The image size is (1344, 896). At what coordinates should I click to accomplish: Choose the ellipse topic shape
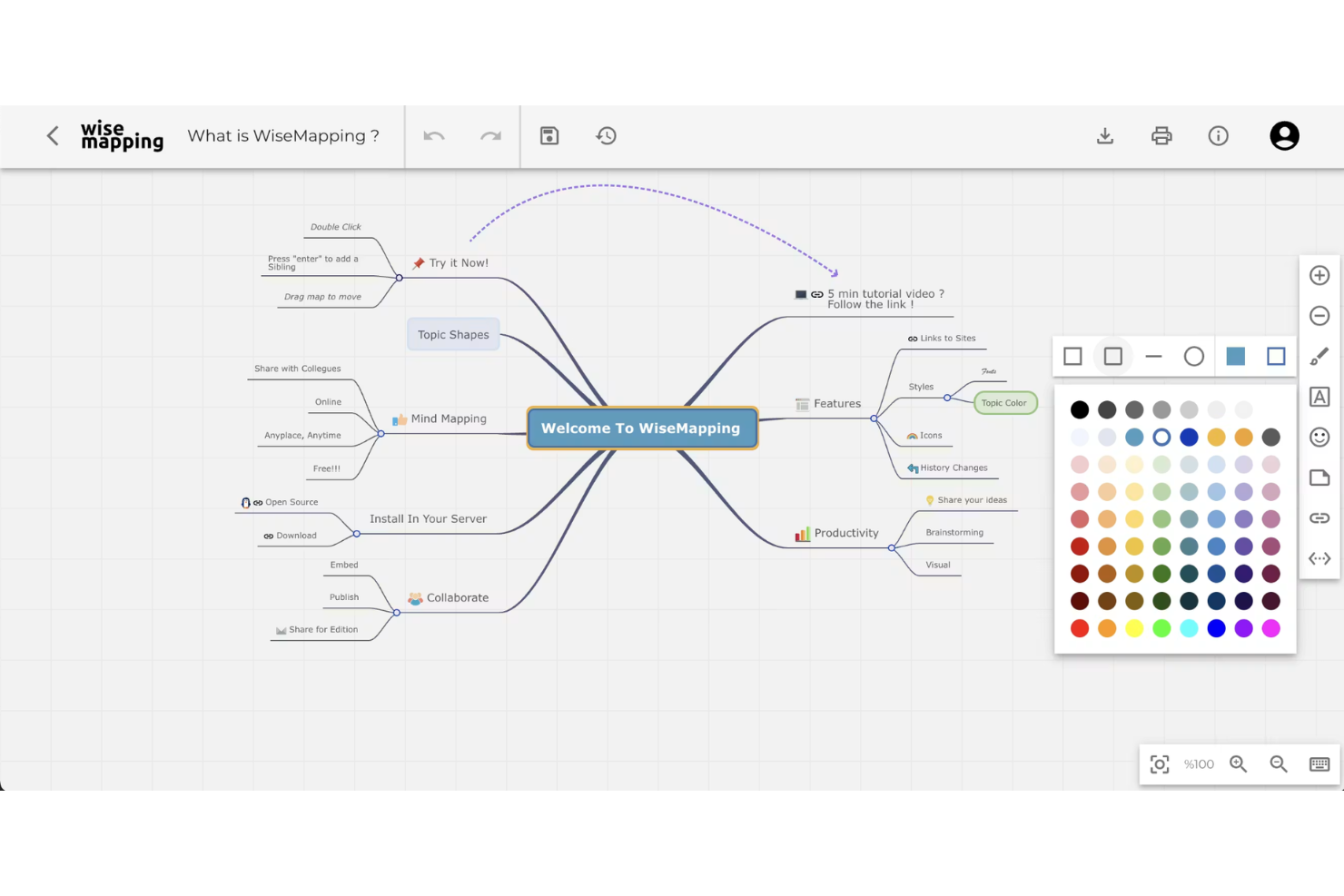(1194, 356)
